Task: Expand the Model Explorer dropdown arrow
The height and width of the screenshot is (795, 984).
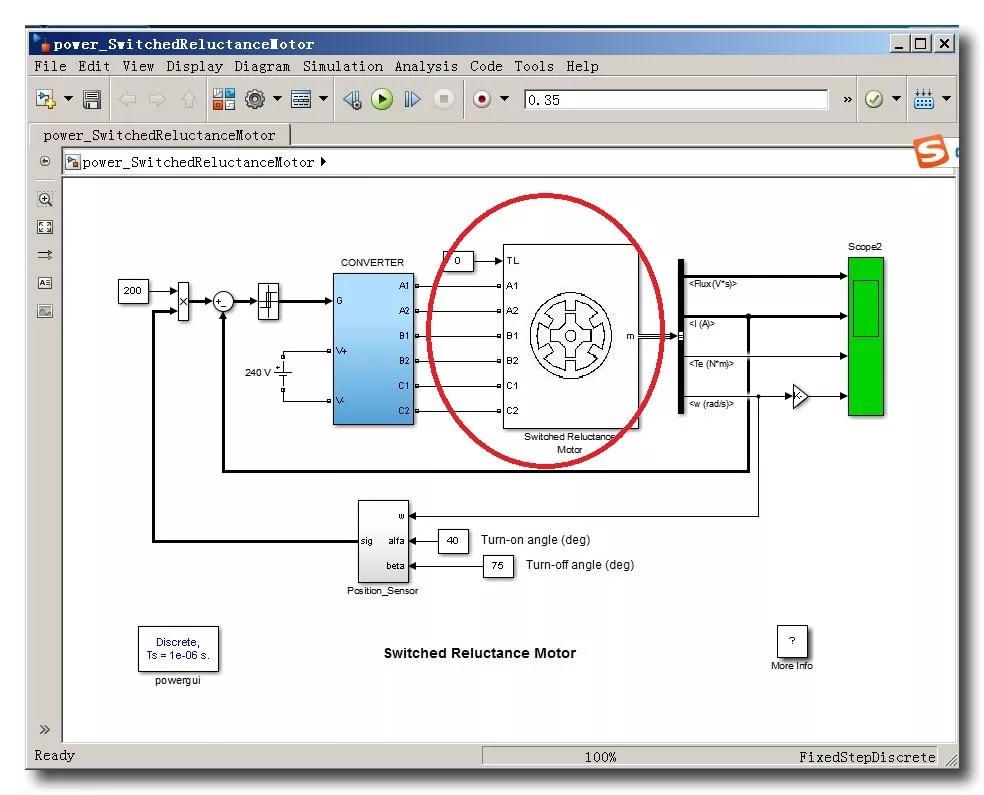Action: click(323, 99)
